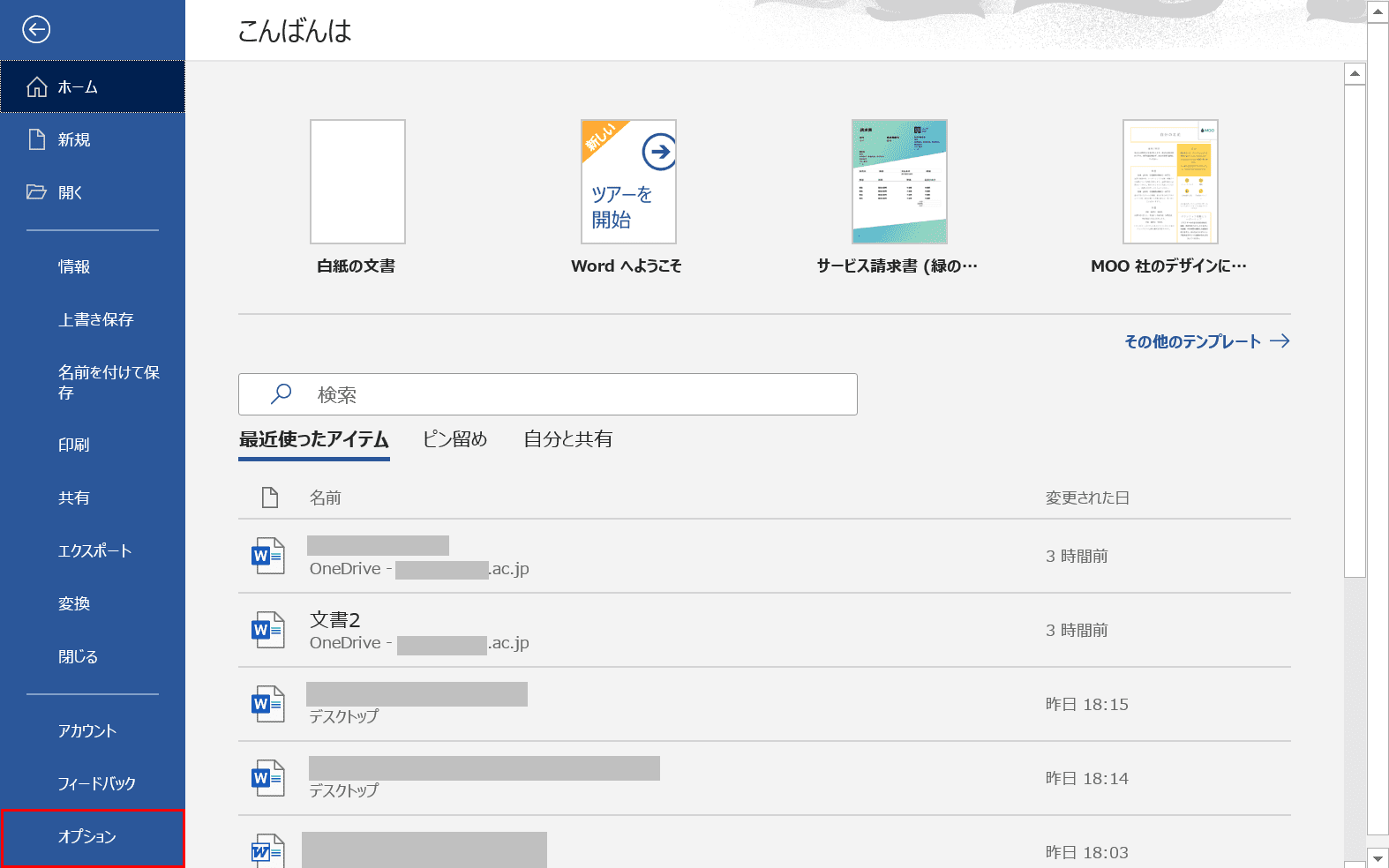
Task: Click the Word file icon for 文書2
Action: pos(267,630)
